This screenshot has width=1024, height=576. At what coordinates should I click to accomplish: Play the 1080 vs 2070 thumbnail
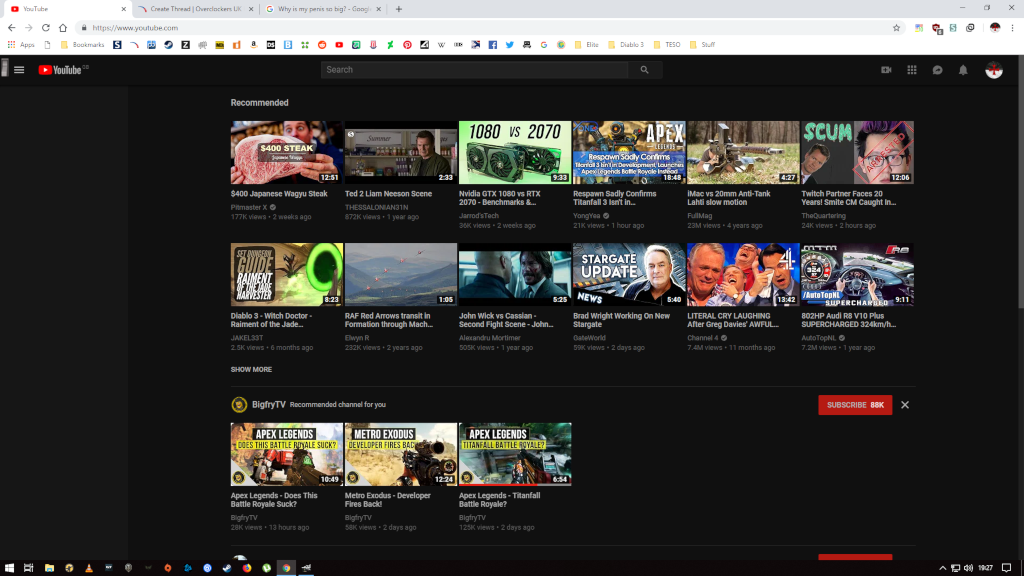click(515, 152)
